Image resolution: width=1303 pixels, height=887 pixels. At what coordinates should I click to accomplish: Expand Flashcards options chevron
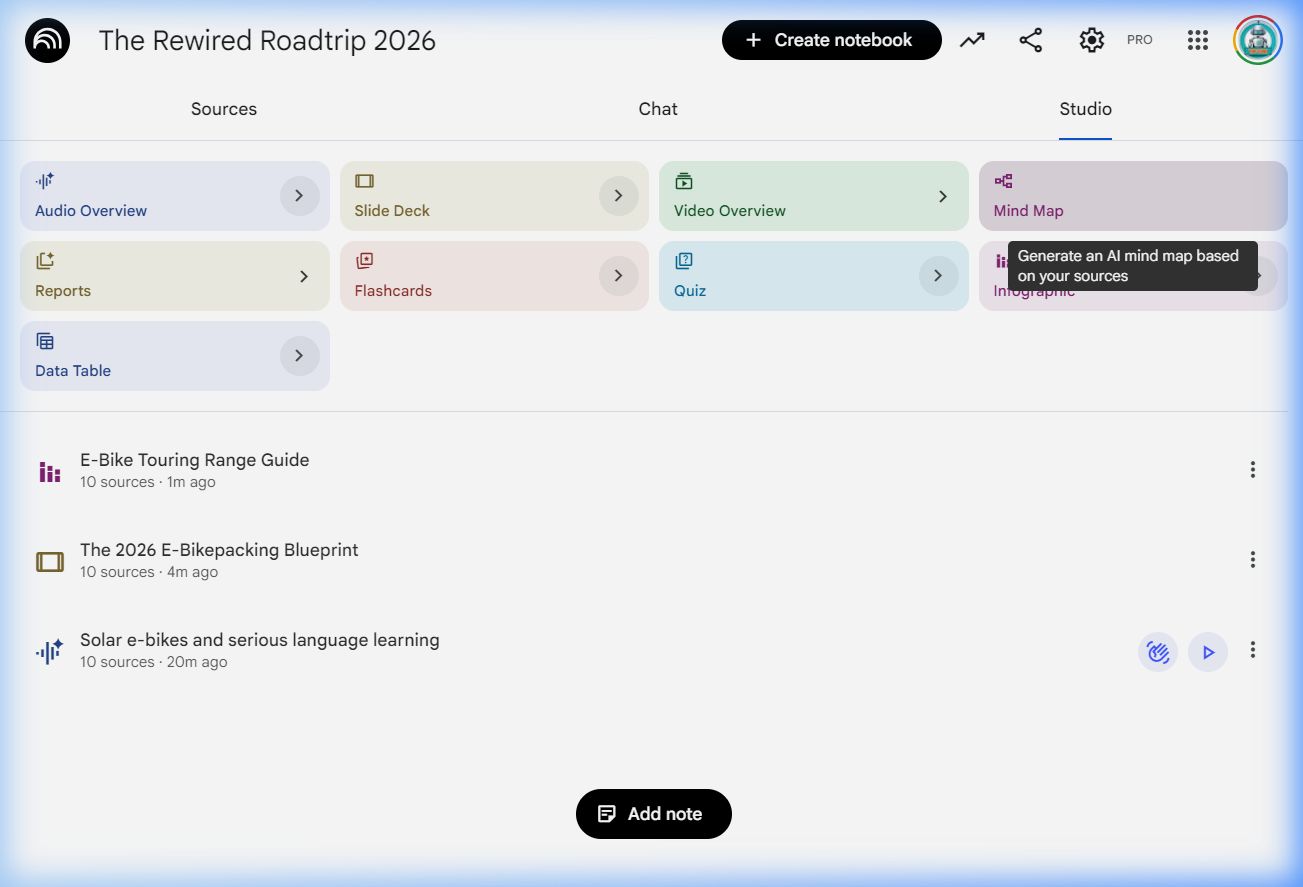(x=618, y=276)
